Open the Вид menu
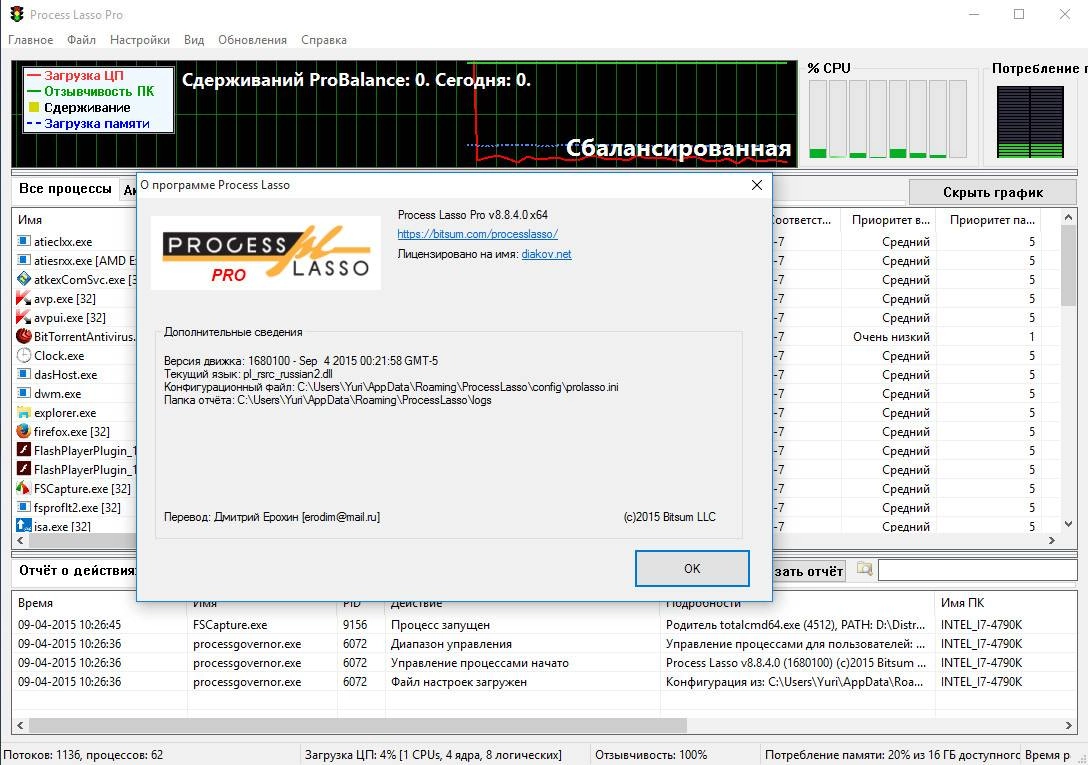 [194, 40]
